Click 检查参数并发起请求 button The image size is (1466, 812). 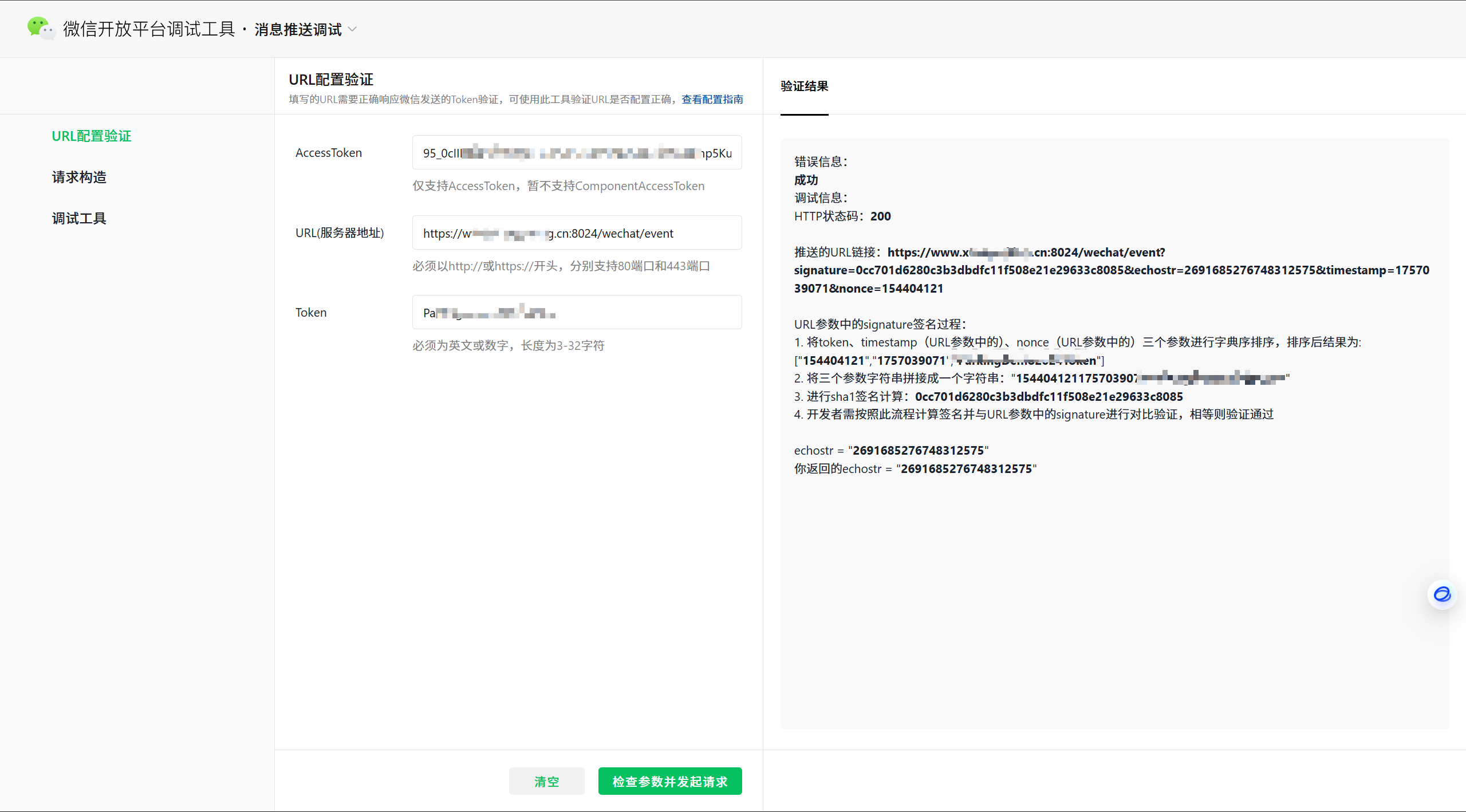click(x=669, y=782)
